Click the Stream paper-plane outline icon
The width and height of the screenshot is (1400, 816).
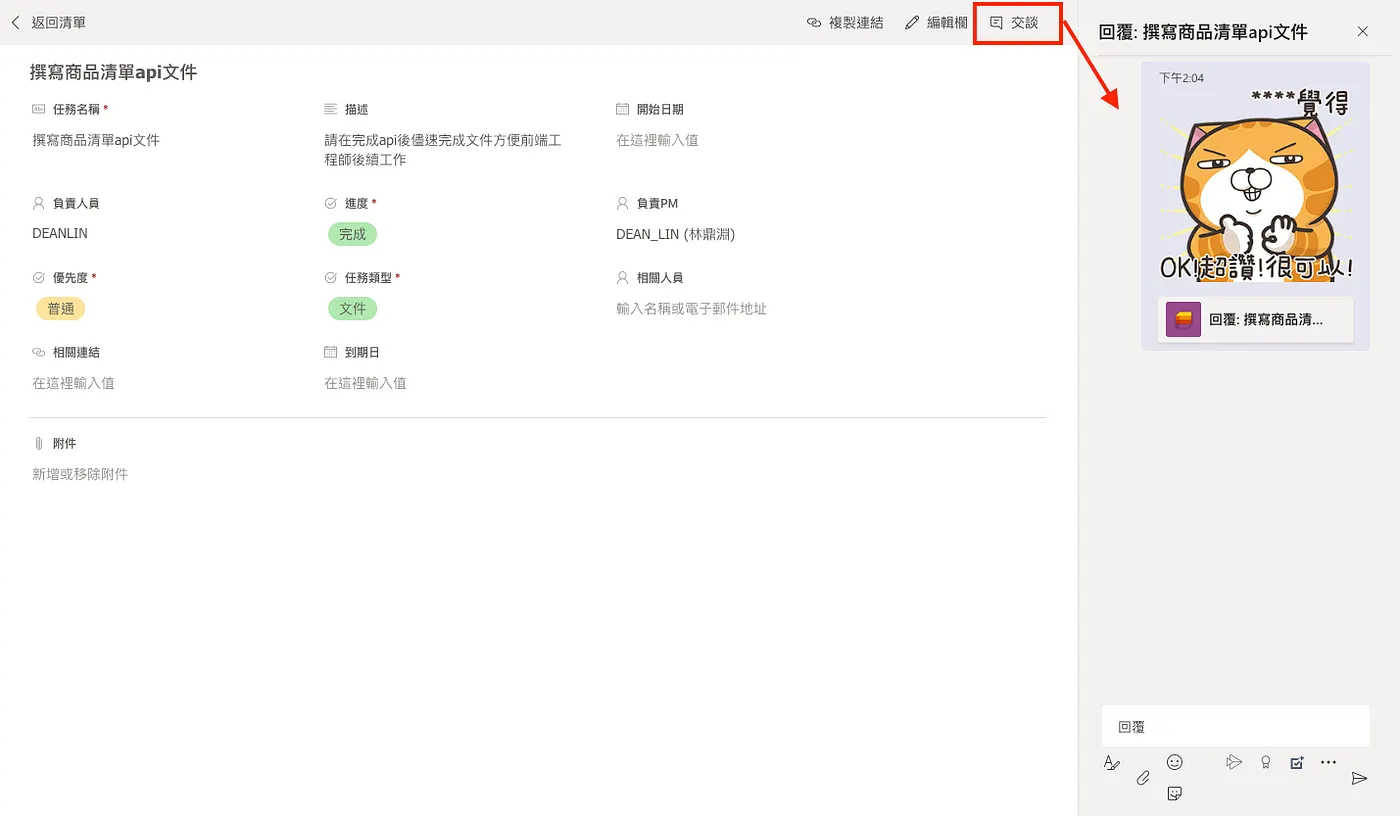pyautogui.click(x=1234, y=762)
